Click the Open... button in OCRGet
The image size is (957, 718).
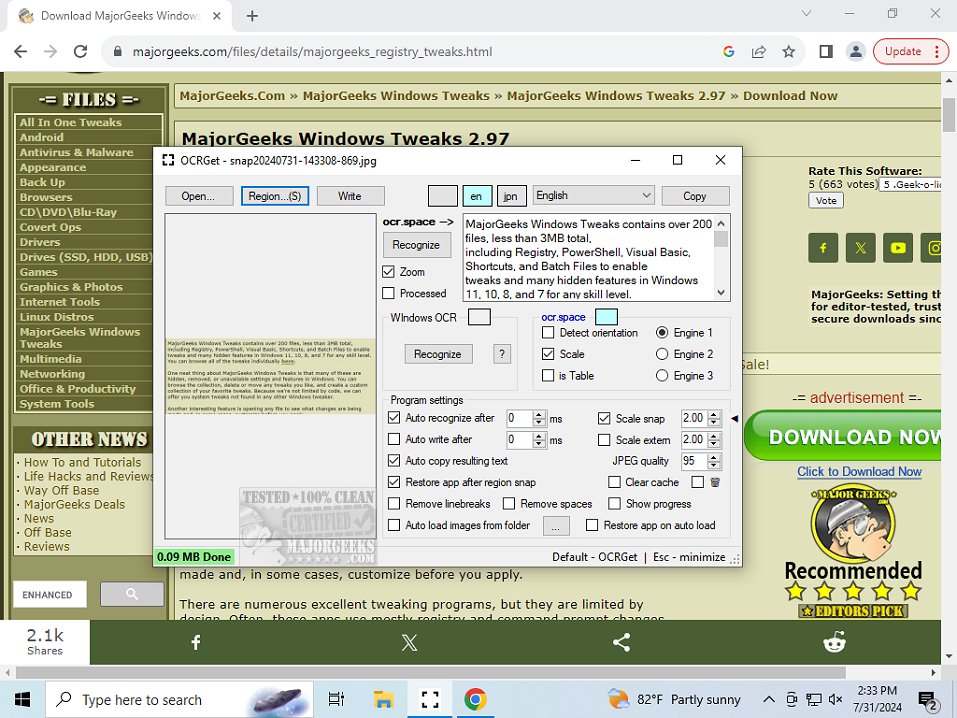coord(198,196)
